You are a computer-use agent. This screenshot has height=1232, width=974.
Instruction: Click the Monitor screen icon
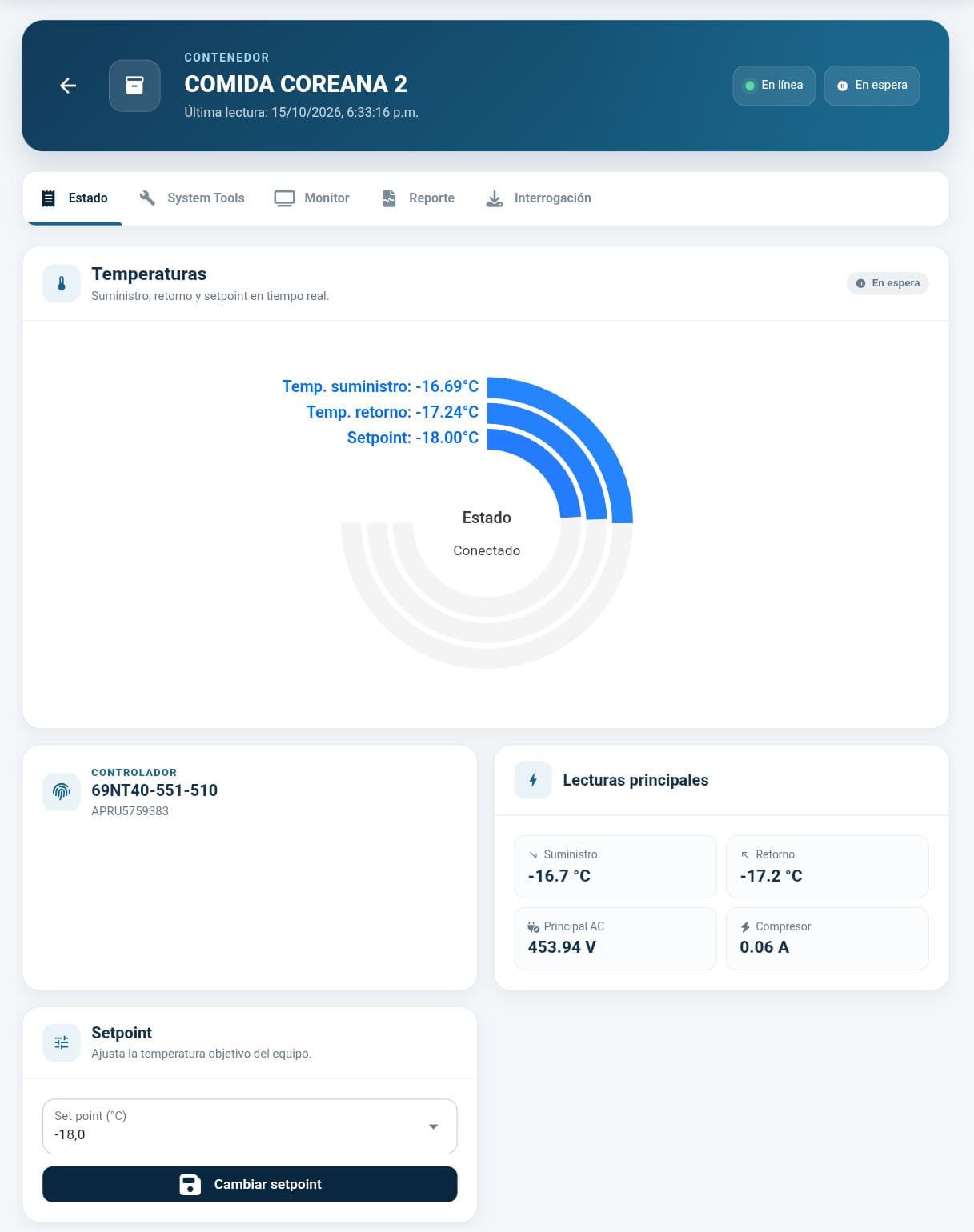pos(284,198)
